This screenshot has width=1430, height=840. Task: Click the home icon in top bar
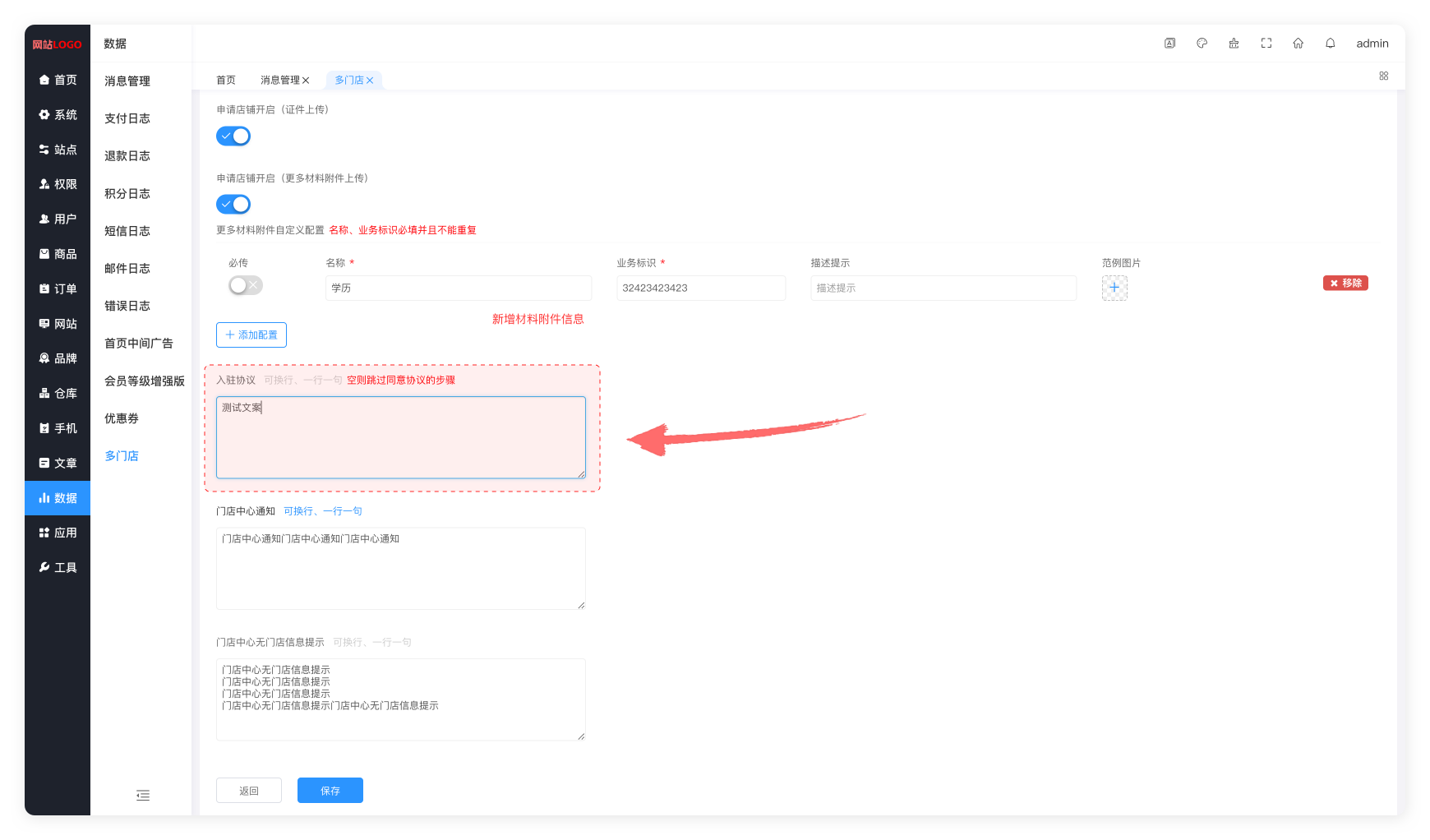coord(1298,44)
